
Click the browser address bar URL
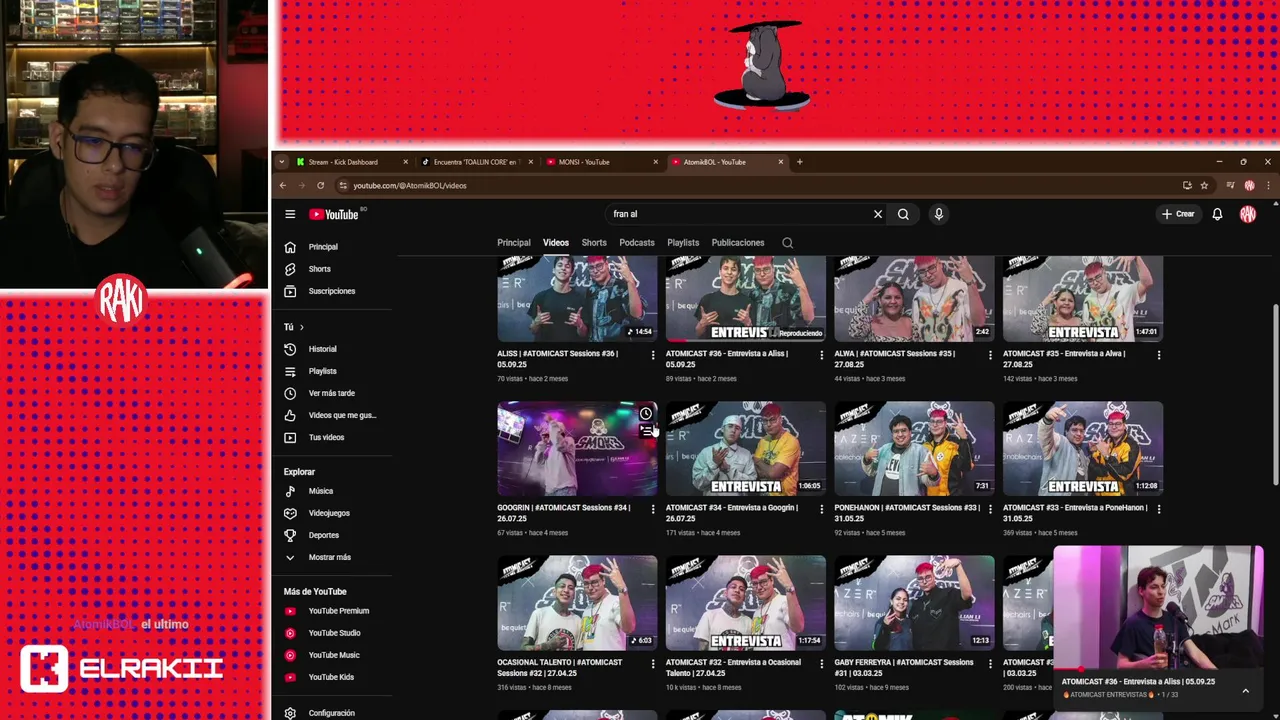[410, 186]
